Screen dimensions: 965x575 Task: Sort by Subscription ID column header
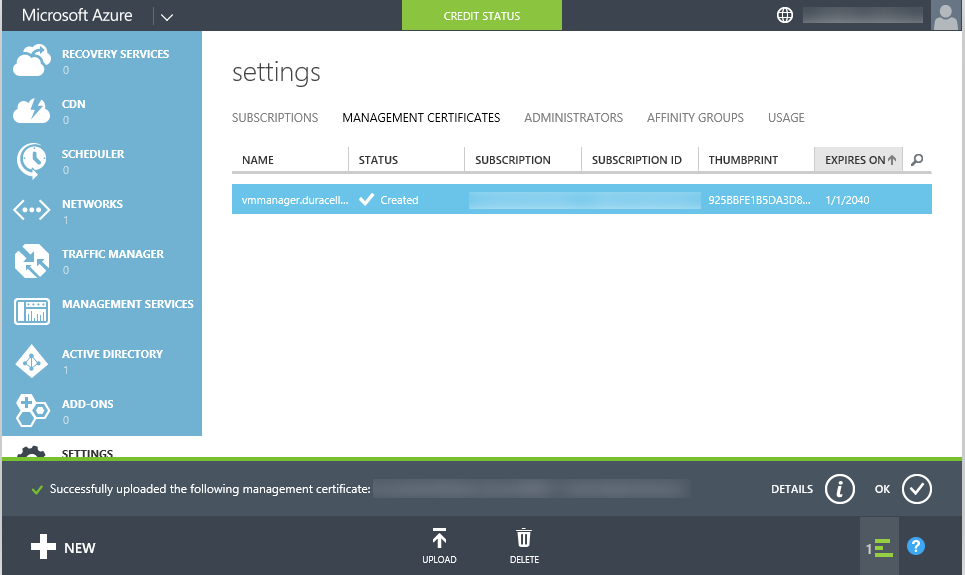pos(639,160)
